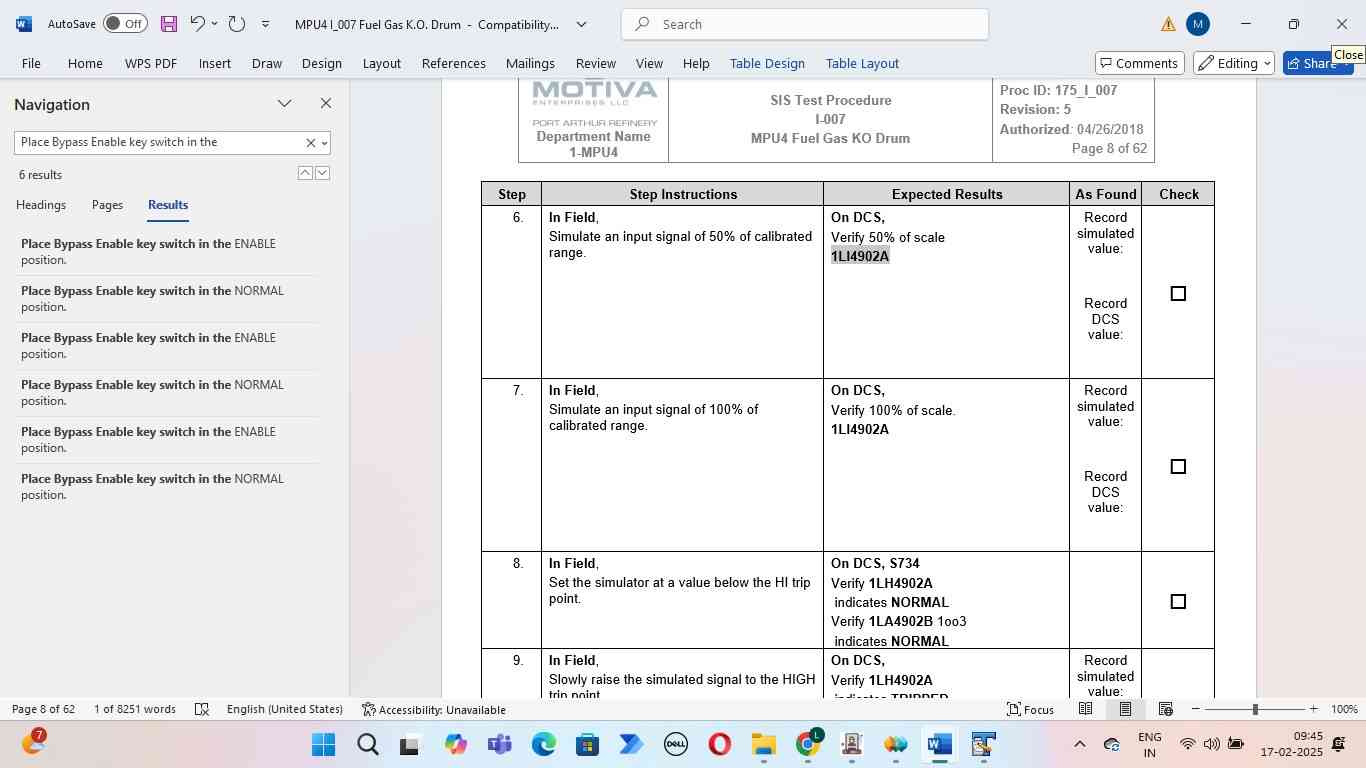This screenshot has height=768, width=1366.
Task: Switch to Web Layout view
Action: tap(1165, 709)
